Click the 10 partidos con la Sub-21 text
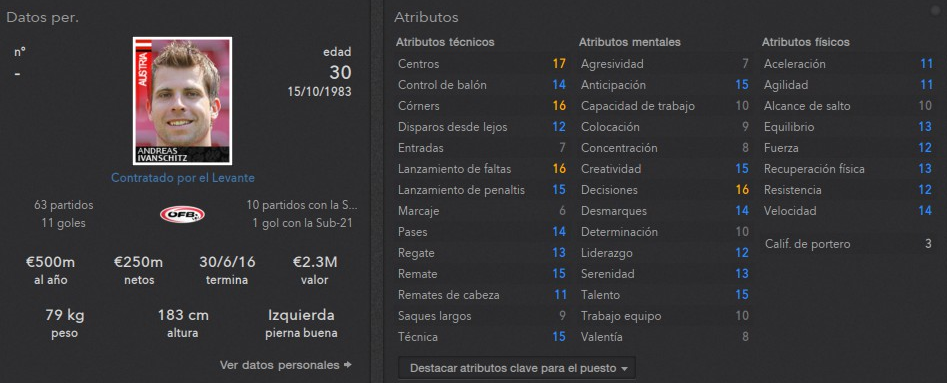This screenshot has height=383, width=947. click(x=302, y=205)
